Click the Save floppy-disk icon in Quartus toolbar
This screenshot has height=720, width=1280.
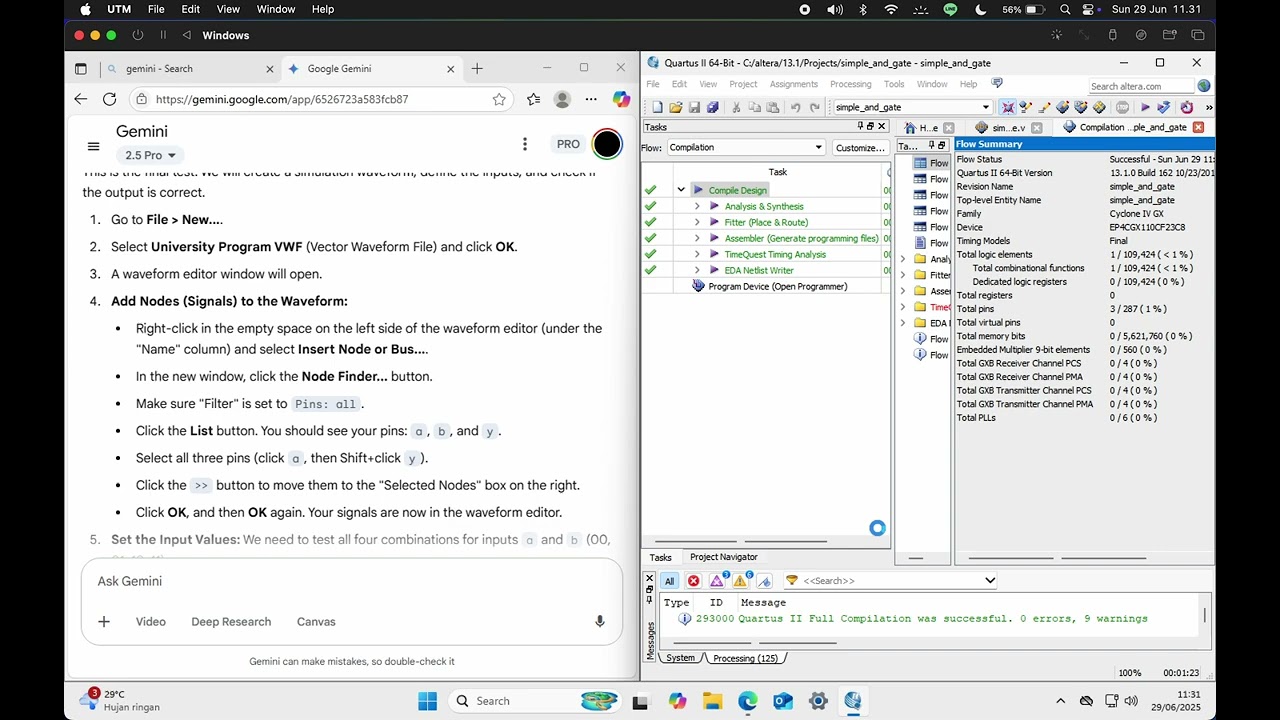(x=694, y=107)
